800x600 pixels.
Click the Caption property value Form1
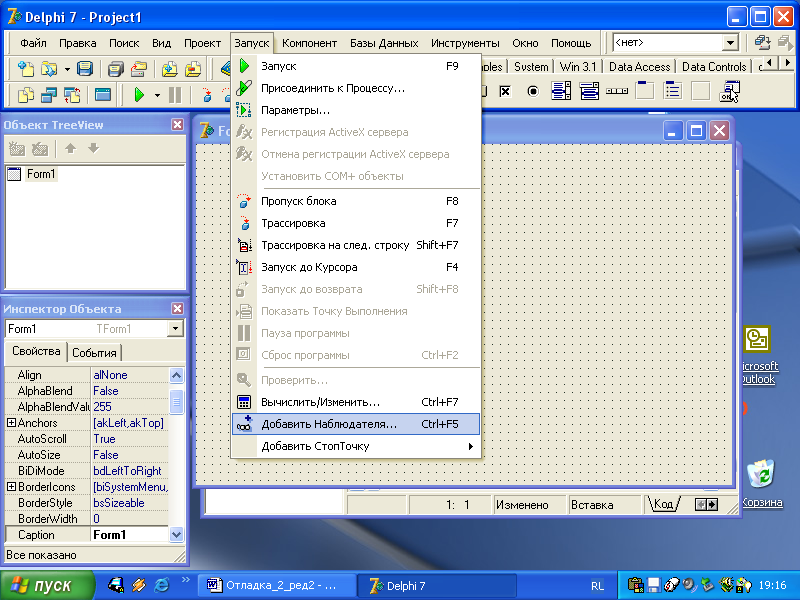130,535
